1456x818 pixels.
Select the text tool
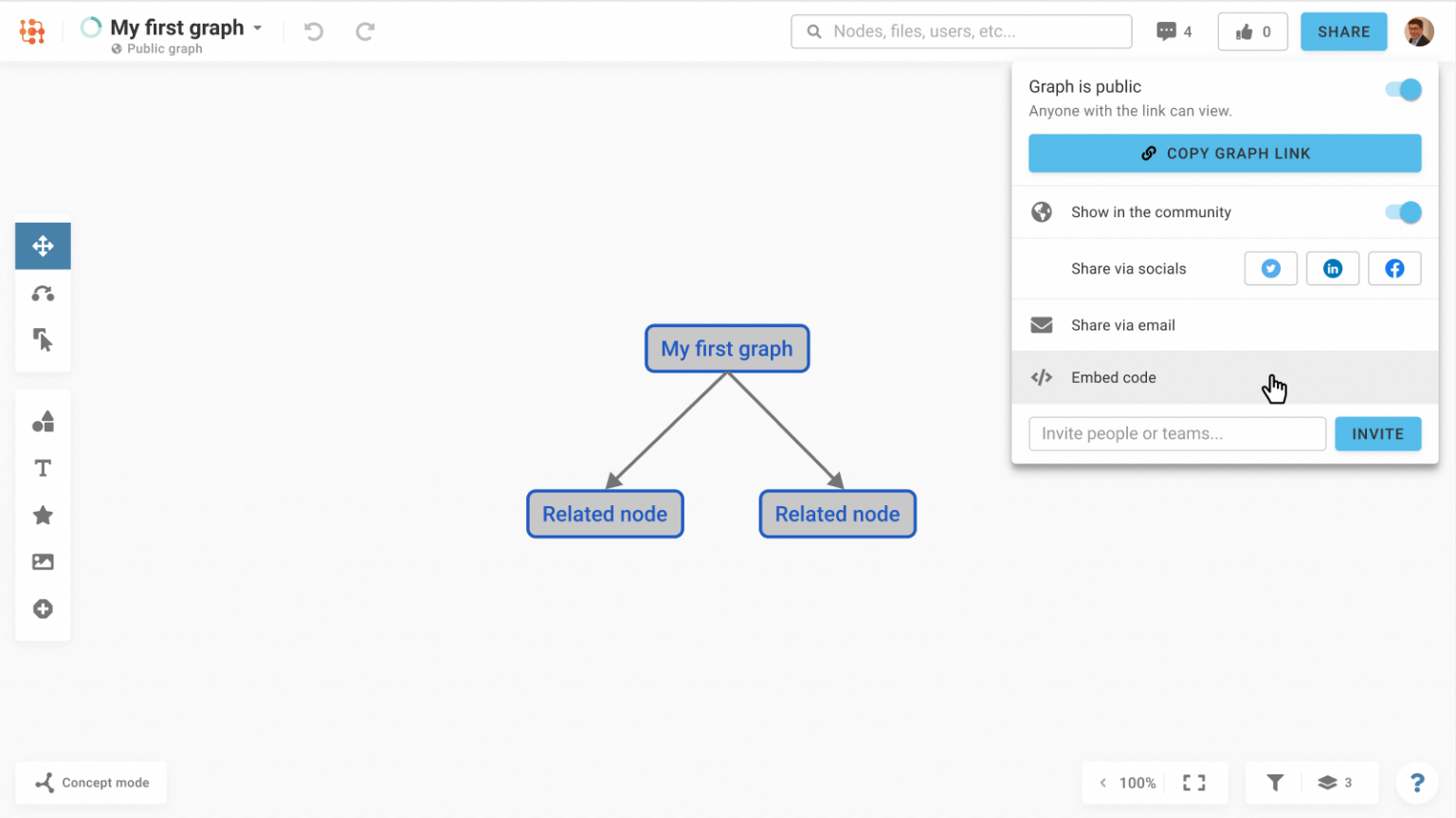[43, 467]
